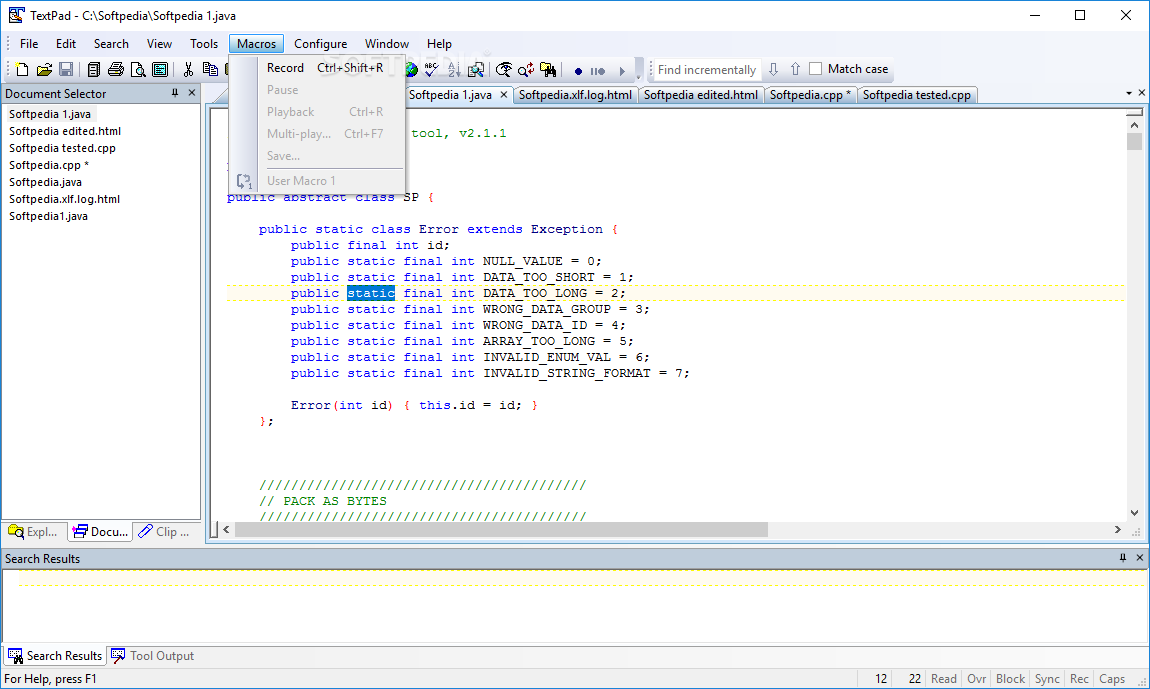
Task: Start recording with the blue dot icon
Action: (x=578, y=71)
